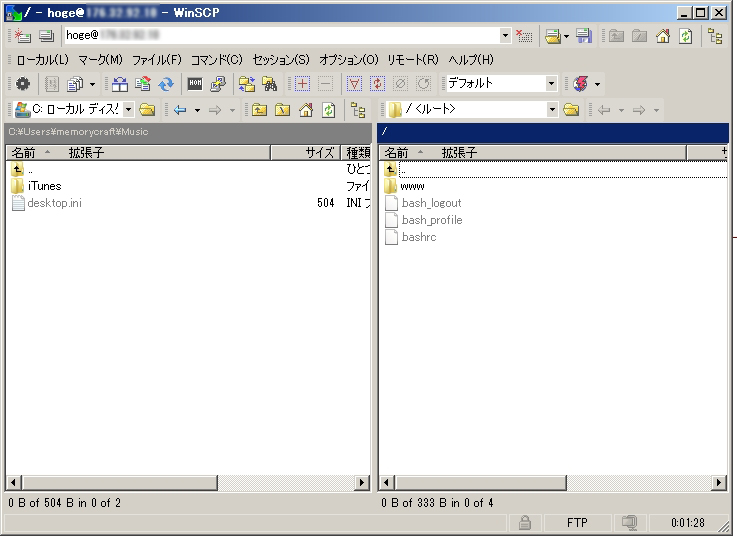Open in PuTTY icon

[x=218, y=84]
